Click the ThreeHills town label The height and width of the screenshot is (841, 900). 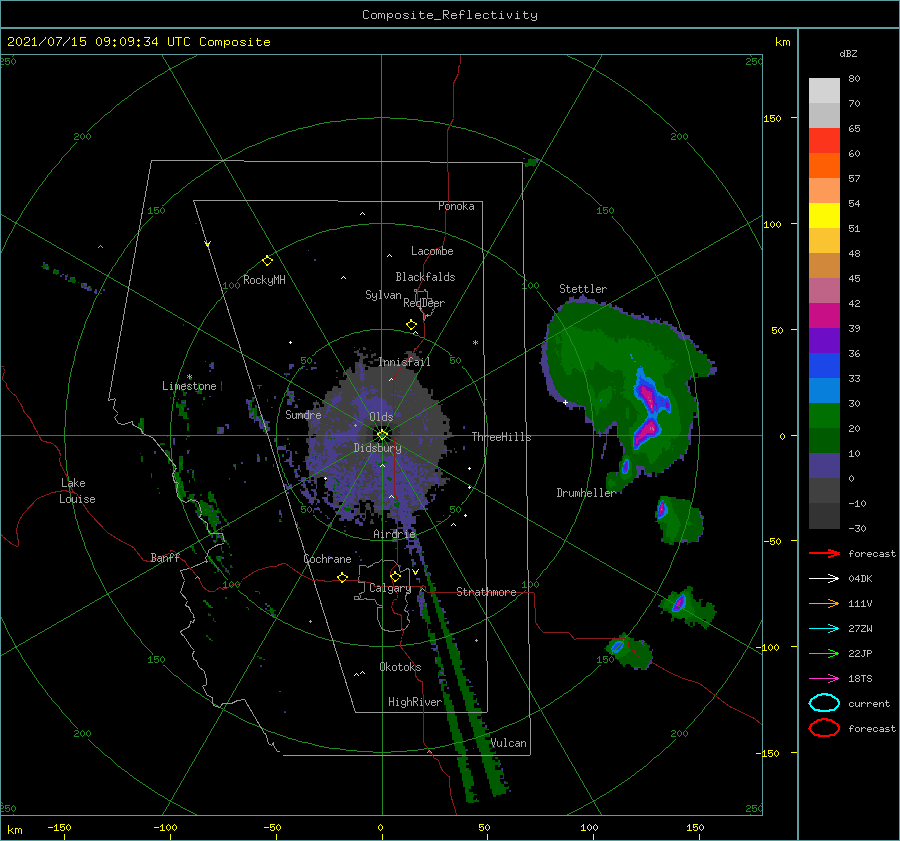click(x=501, y=437)
